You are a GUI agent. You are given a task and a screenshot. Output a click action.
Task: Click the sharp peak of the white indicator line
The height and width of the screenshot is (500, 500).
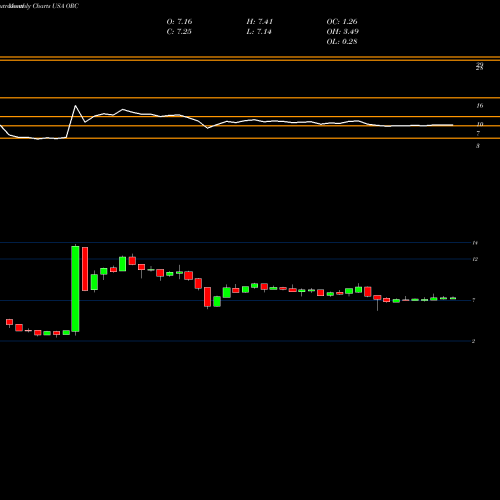pos(75,106)
